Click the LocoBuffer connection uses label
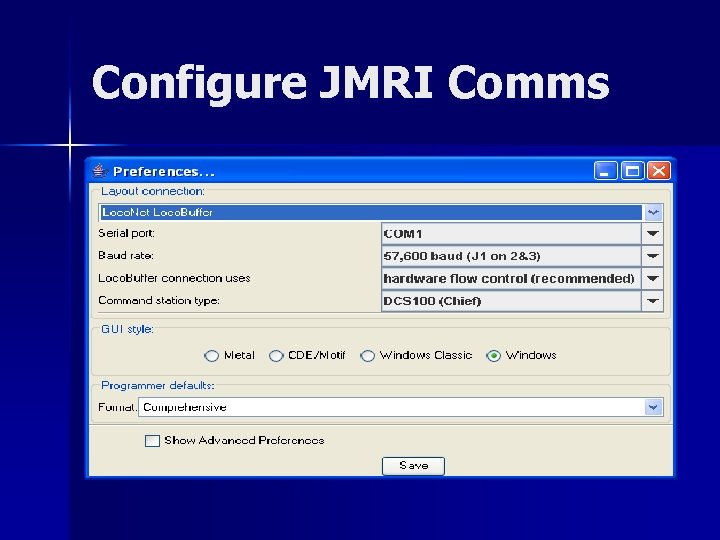The image size is (720, 540). pos(174,278)
